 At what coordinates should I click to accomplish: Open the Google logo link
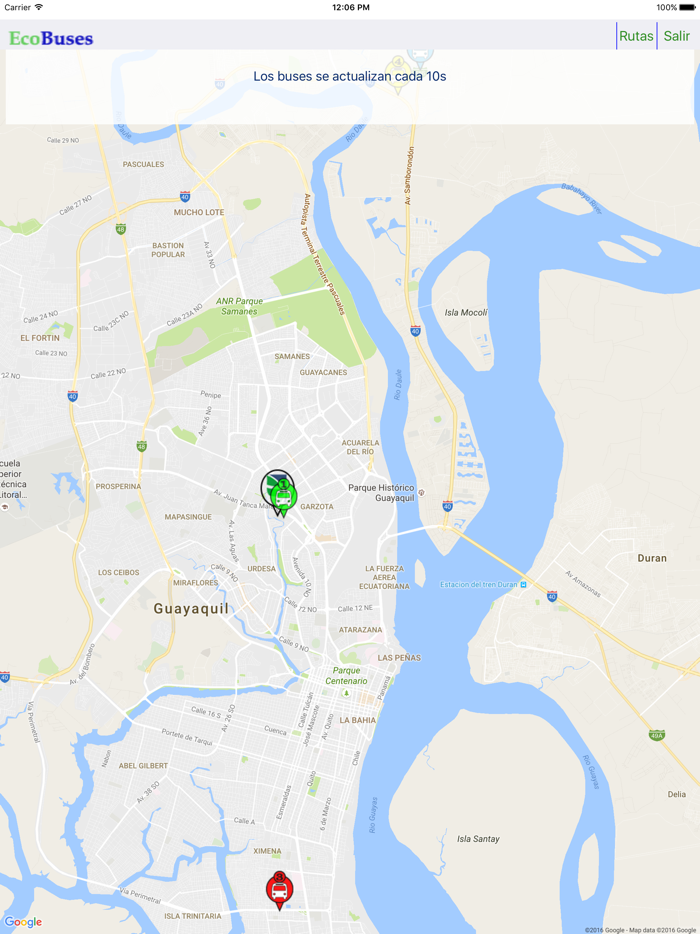pyautogui.click(x=23, y=922)
